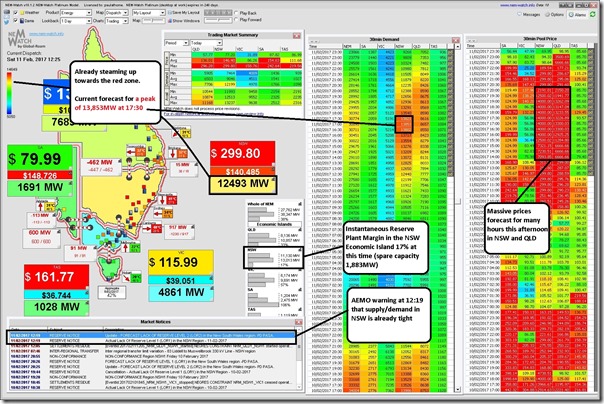
Task: Click the TAS $161.77 price box
Action: 56,277
